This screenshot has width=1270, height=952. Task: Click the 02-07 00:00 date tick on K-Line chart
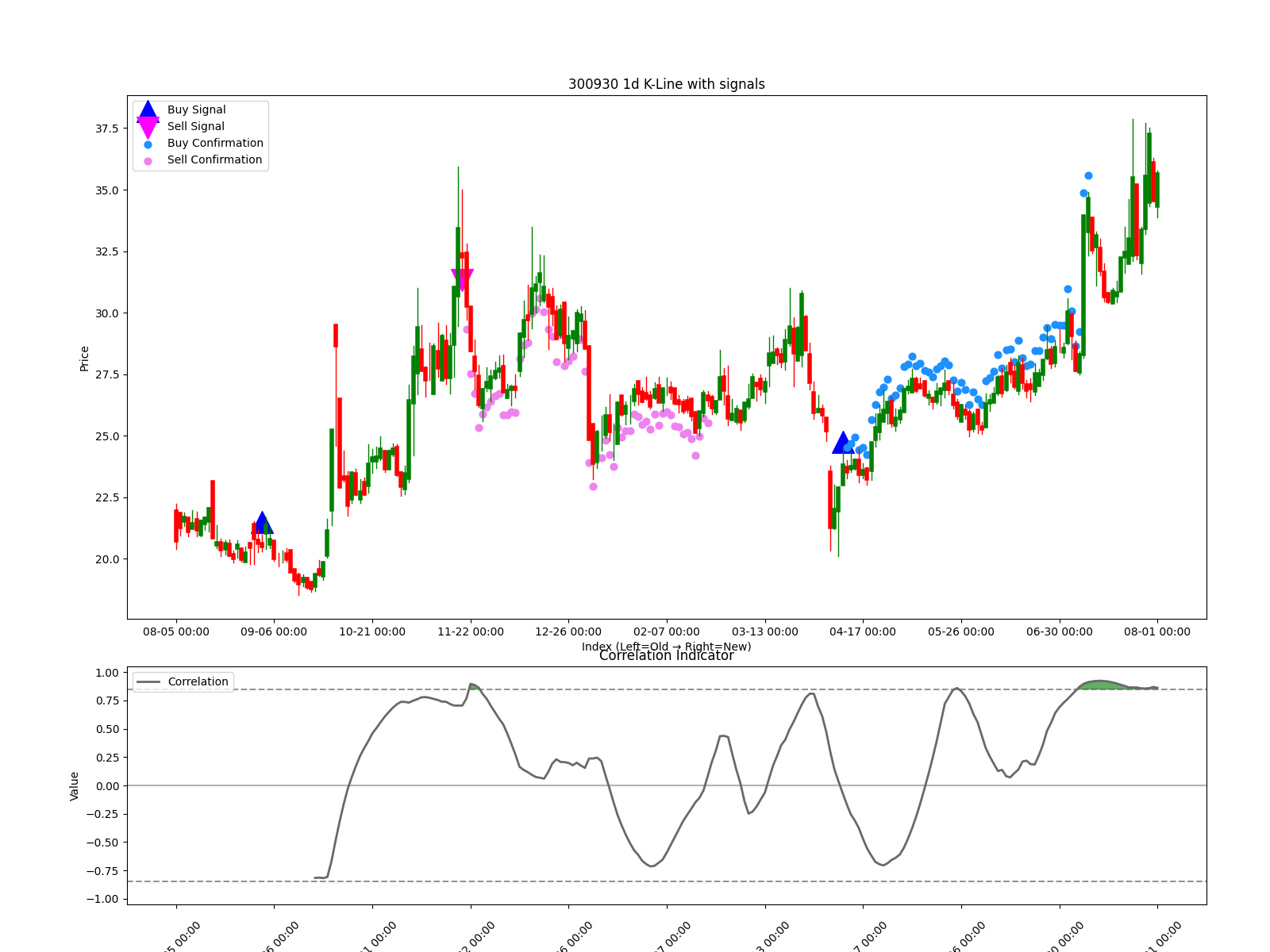coord(667,632)
